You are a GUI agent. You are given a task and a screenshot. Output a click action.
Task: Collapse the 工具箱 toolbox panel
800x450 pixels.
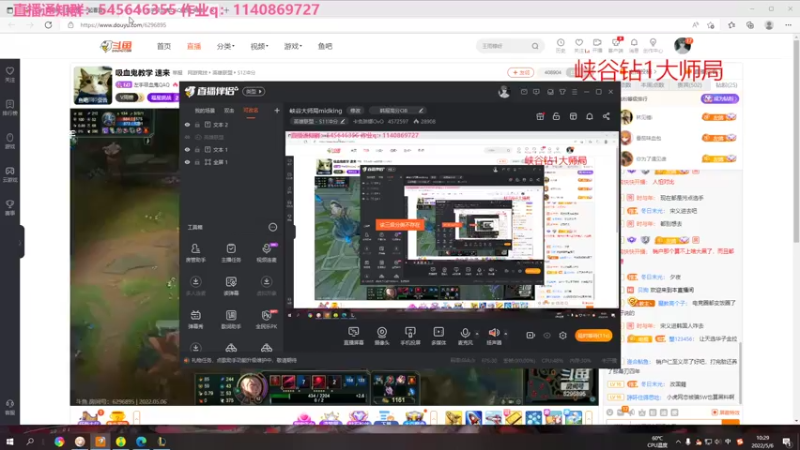pyautogui.click(x=273, y=227)
